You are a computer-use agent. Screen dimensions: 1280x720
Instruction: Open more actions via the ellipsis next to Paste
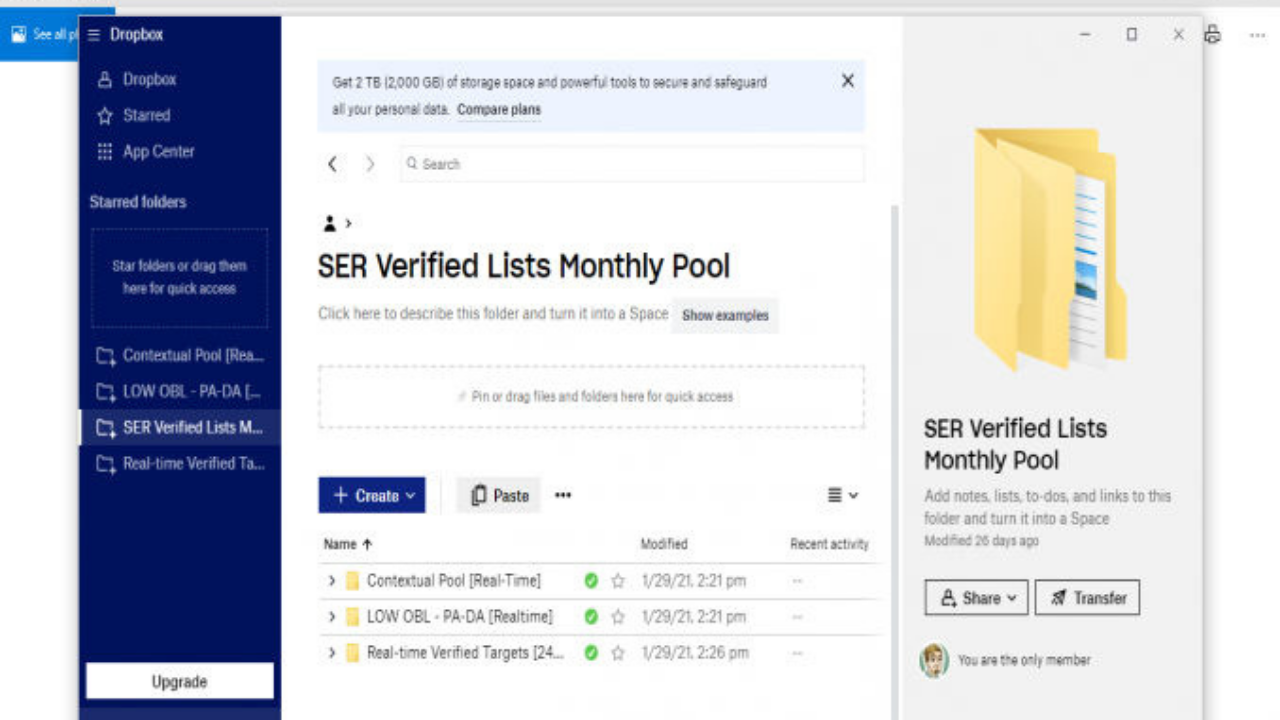pyautogui.click(x=562, y=495)
